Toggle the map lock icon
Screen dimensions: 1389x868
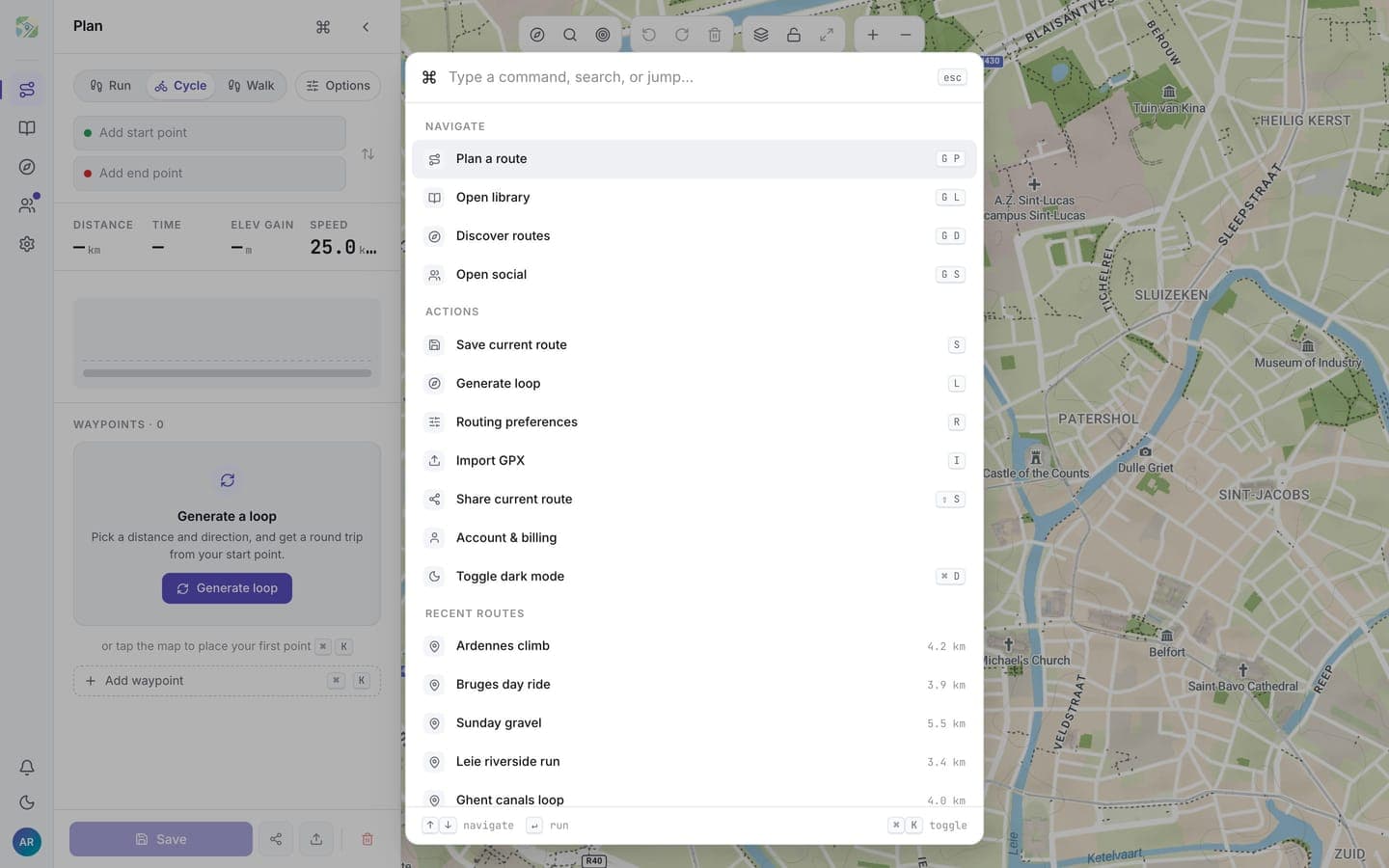(x=794, y=35)
